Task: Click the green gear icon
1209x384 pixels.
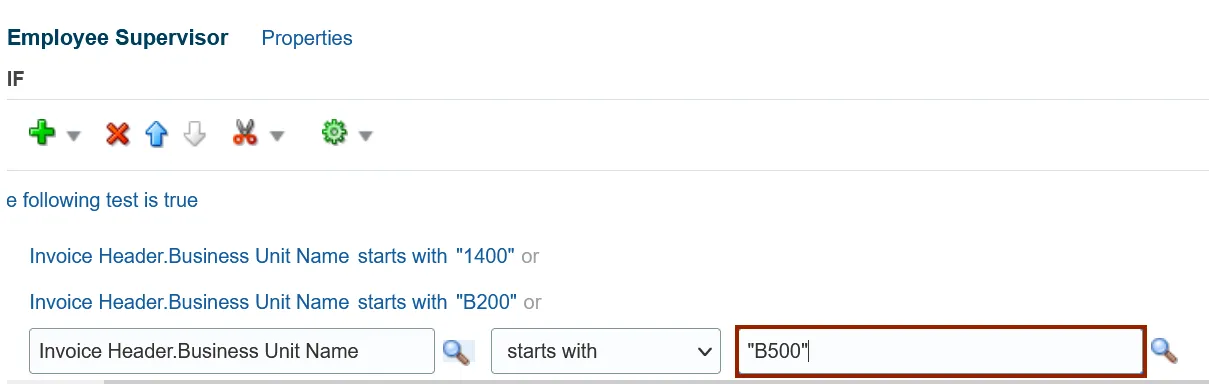Action: pyautogui.click(x=333, y=134)
